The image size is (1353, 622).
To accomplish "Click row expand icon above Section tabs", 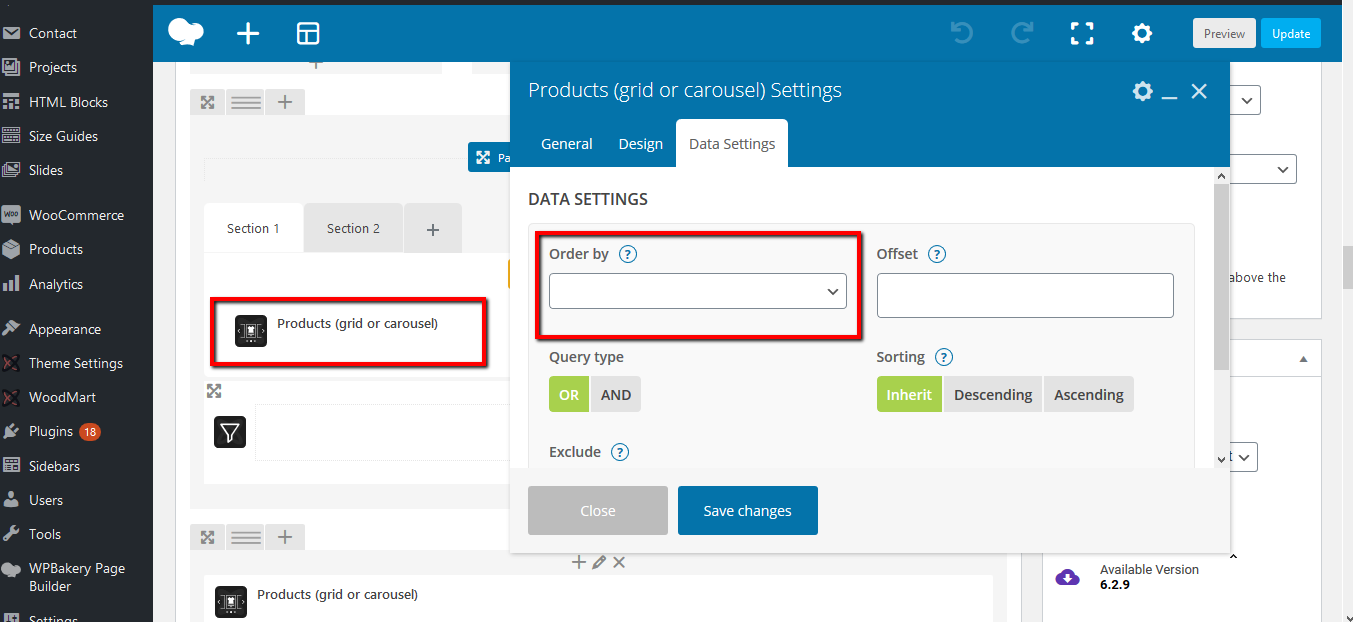I will [208, 102].
